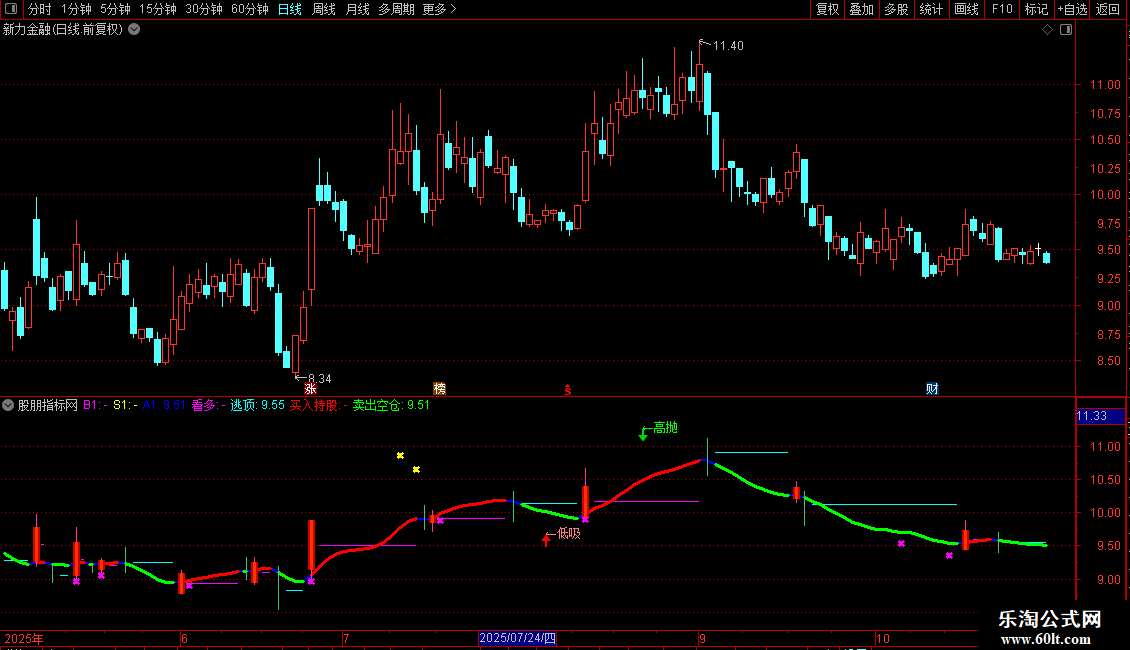Toggle the side panel icon on main chart

click(1066, 30)
